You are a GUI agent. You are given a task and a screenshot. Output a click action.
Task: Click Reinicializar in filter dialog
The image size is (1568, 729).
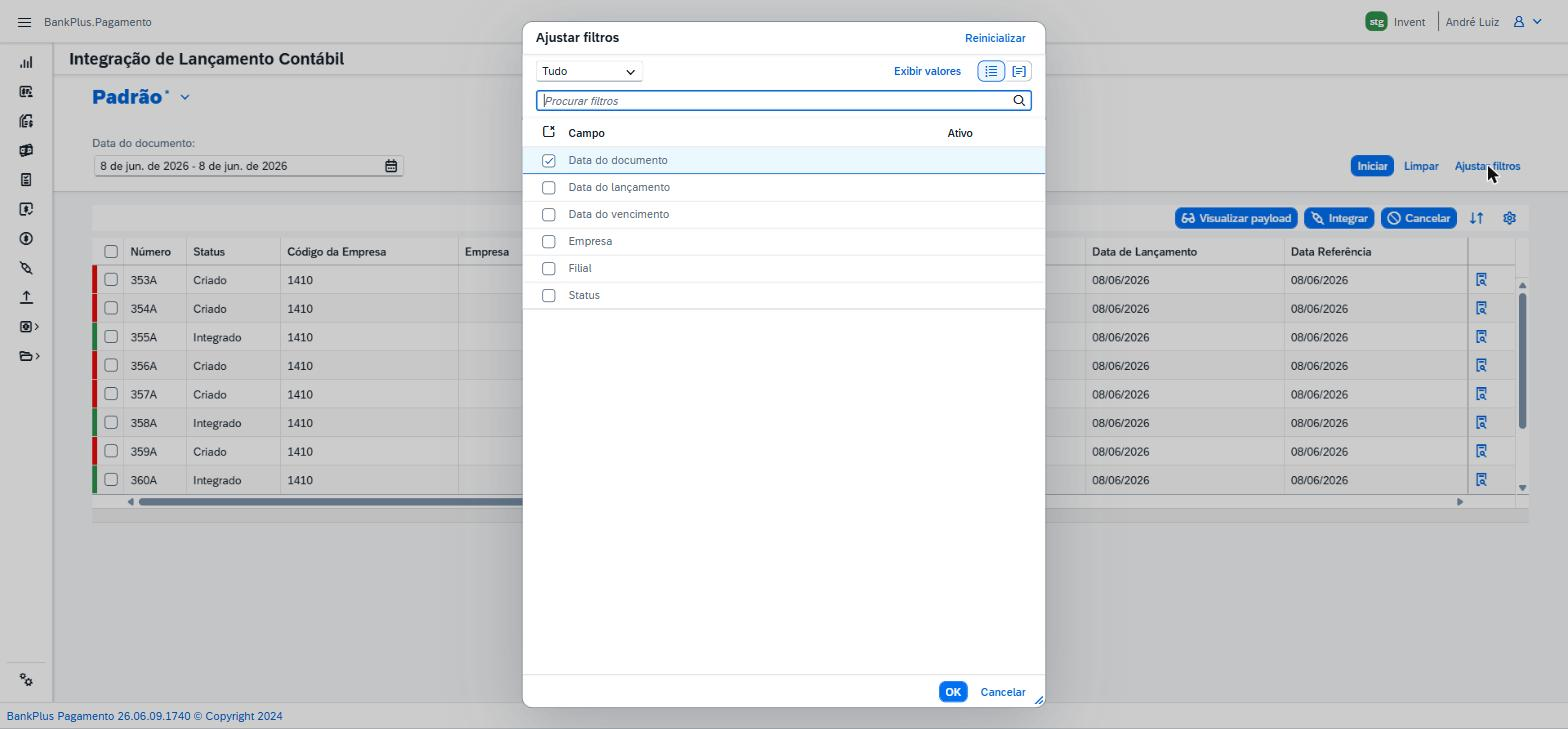pos(995,38)
